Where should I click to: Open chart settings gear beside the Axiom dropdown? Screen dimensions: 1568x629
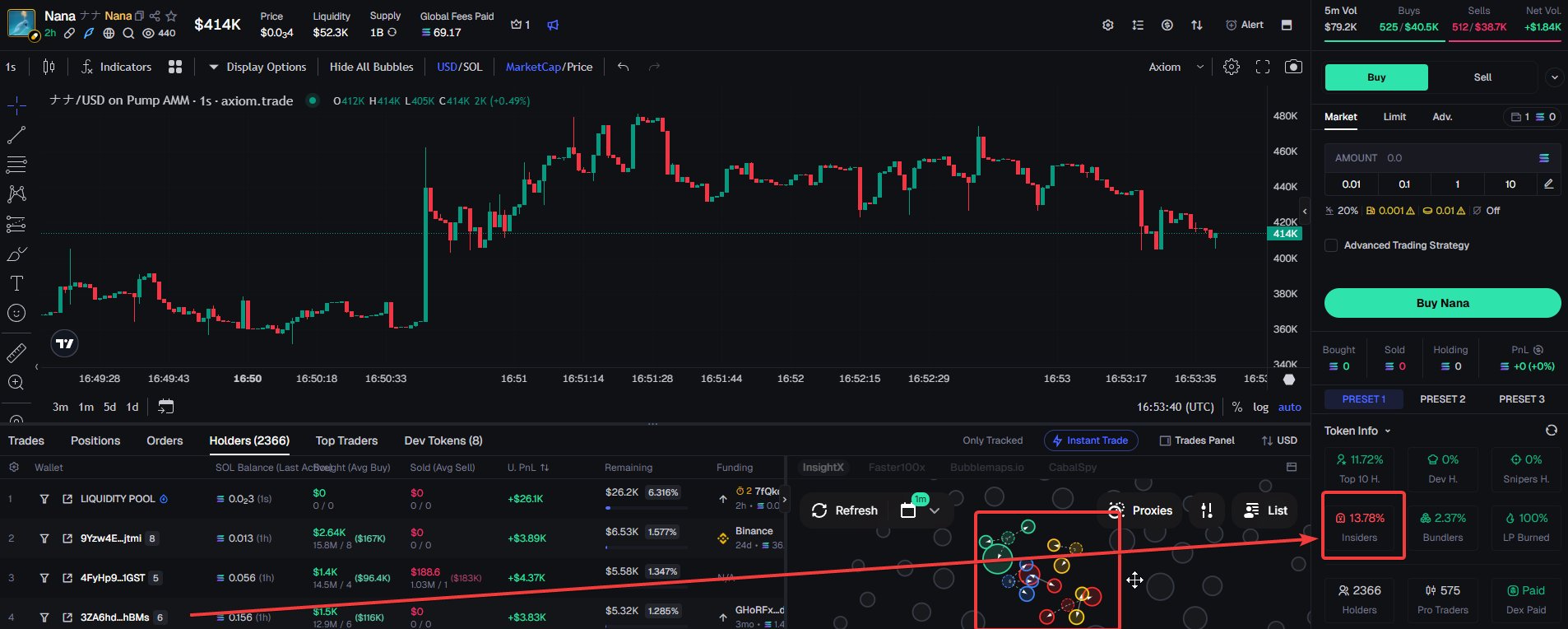coord(1232,67)
